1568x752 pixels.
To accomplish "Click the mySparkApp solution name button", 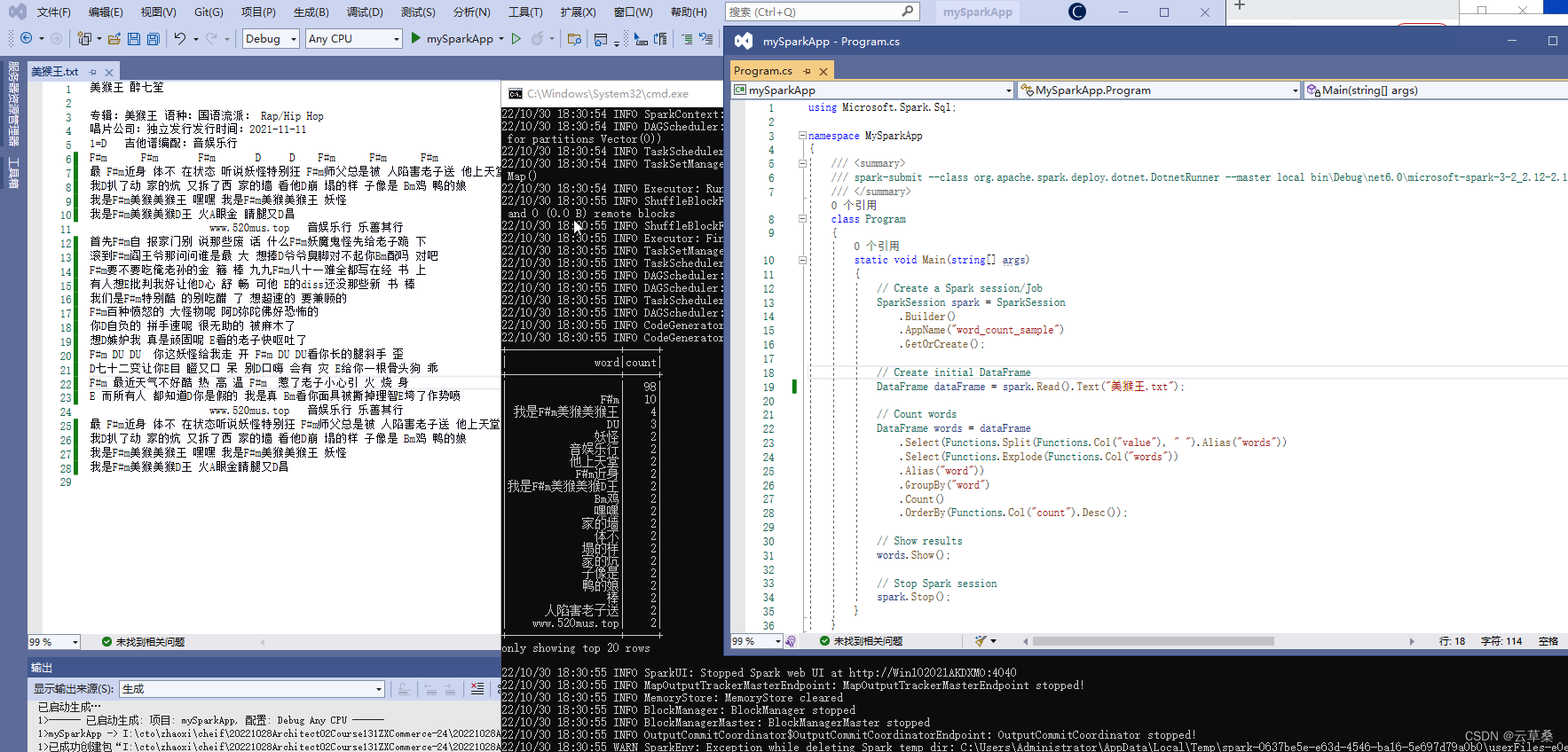I will pyautogui.click(x=977, y=12).
